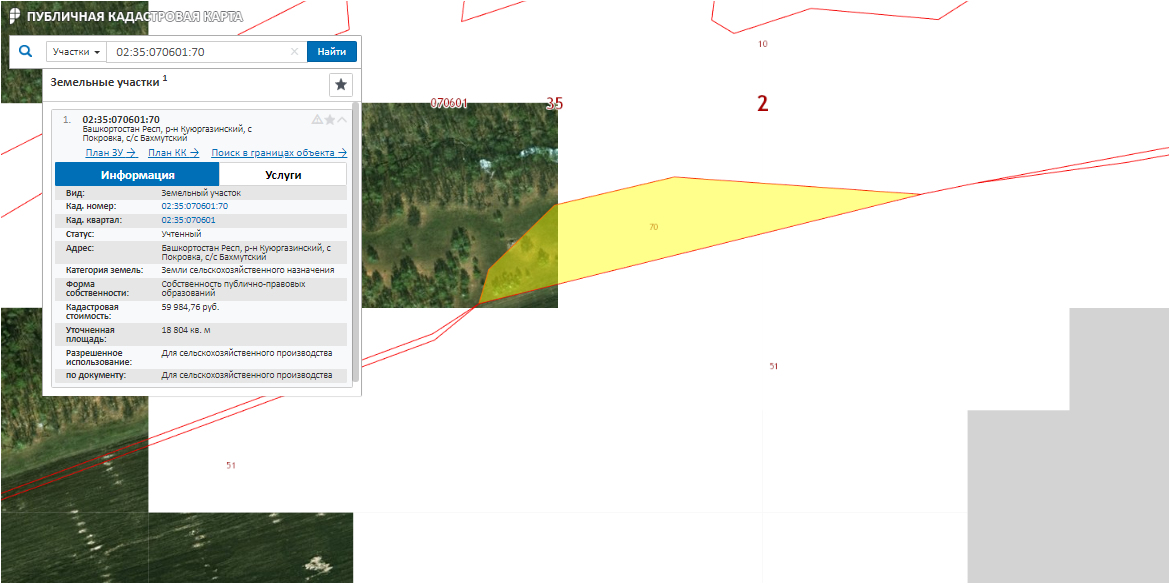Add parcel 02:35:070601:70 to favorites with star
This screenshot has height=584, width=1170.
[330, 120]
